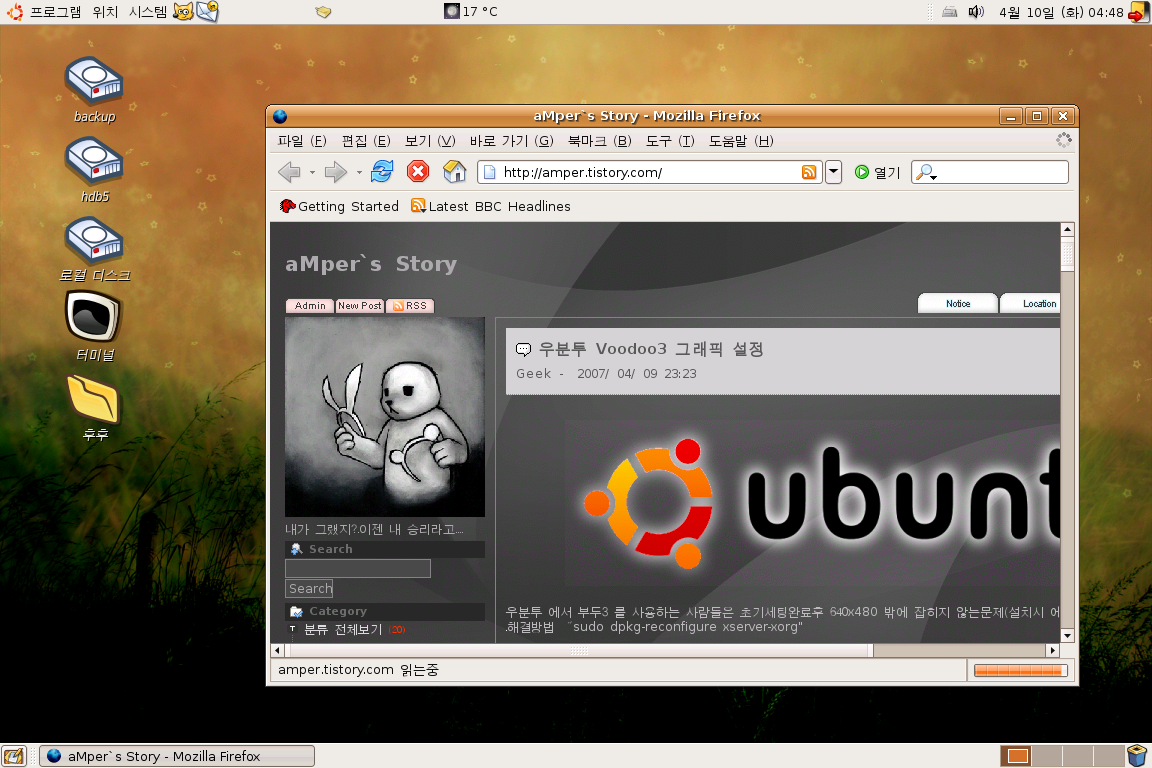The height and width of the screenshot is (768, 1152).
Task: Open the 북마크 (B) menu
Action: pos(600,140)
